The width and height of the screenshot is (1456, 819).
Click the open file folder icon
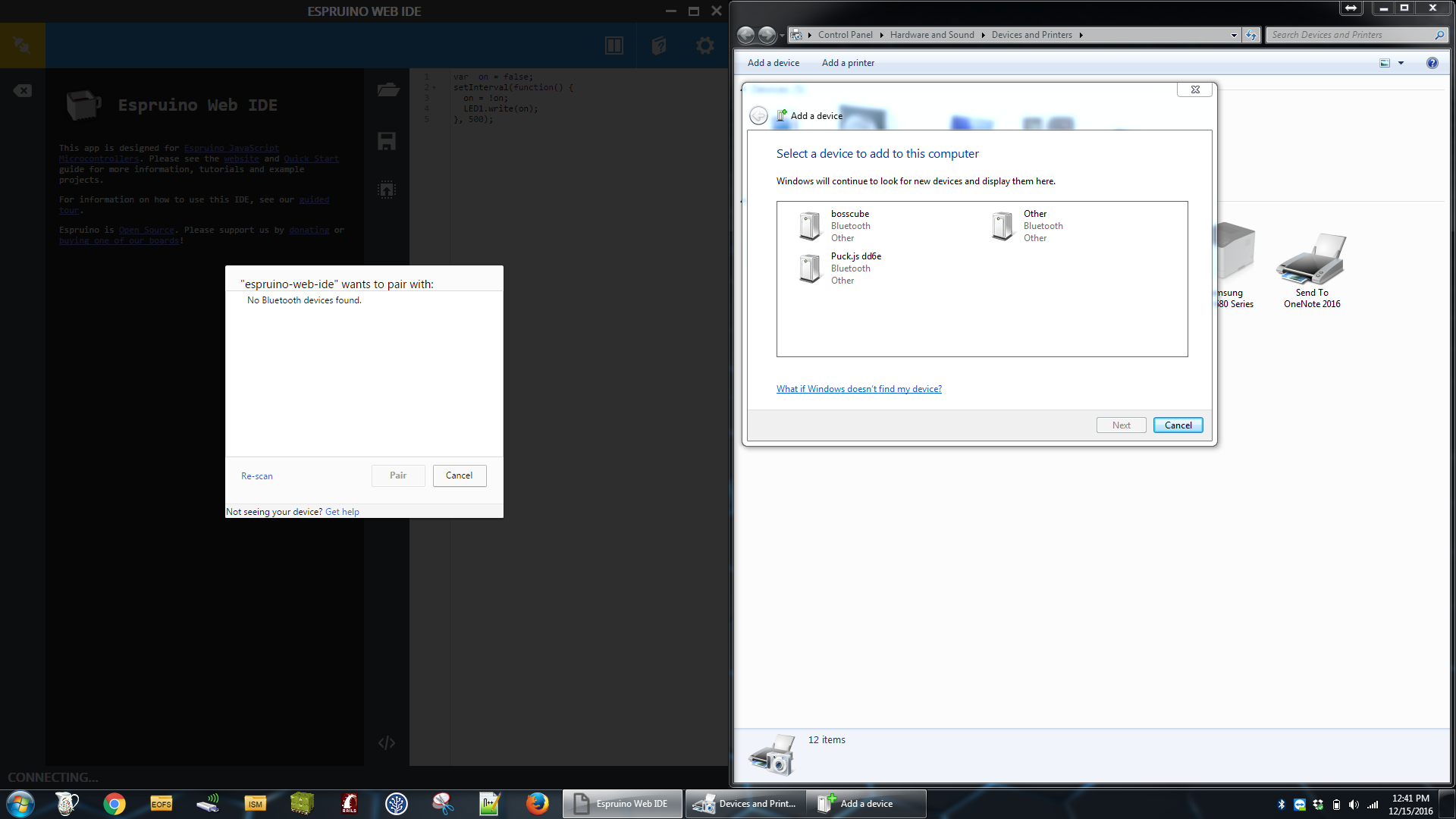[x=388, y=89]
